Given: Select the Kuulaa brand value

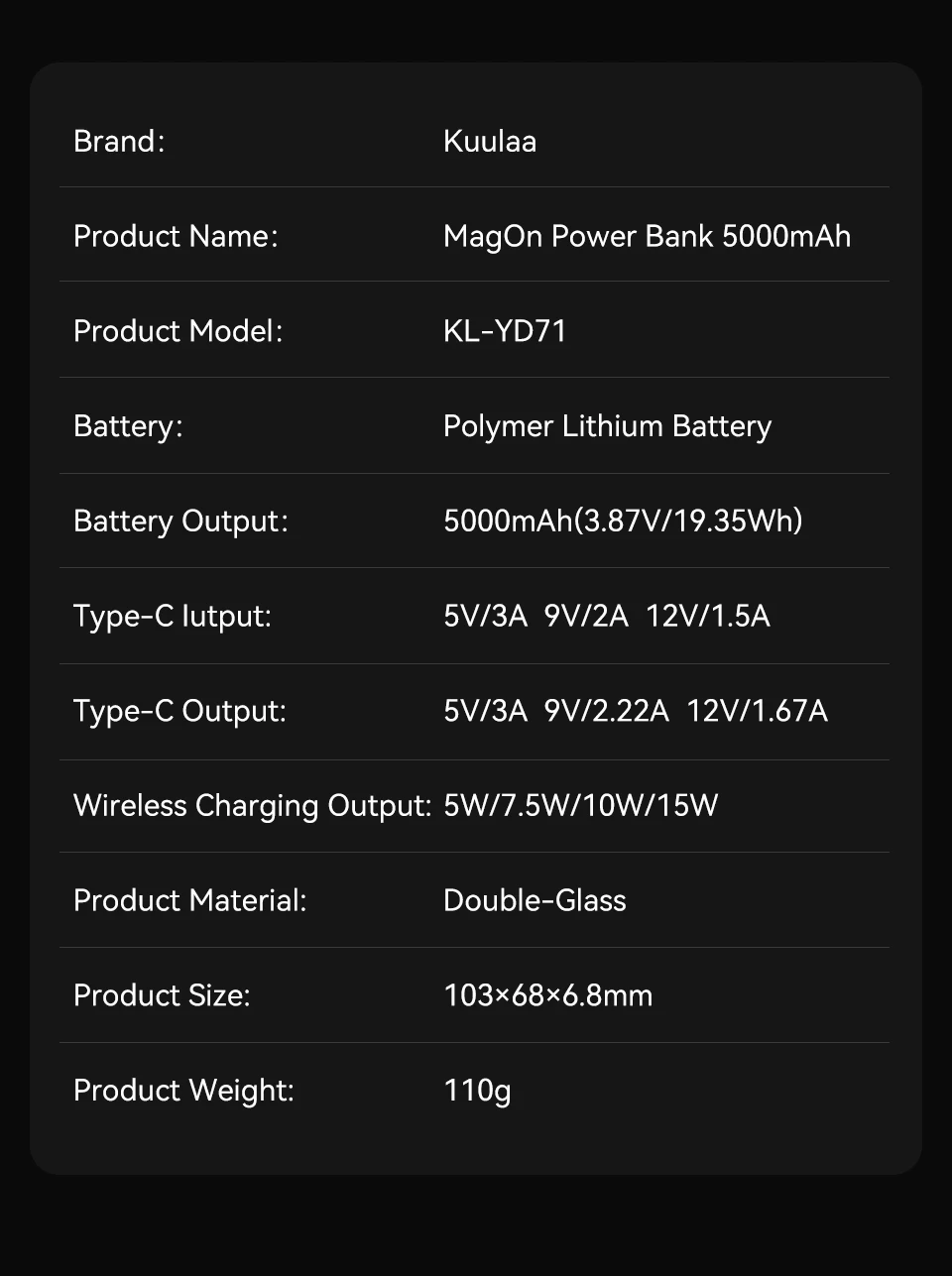Looking at the screenshot, I should tap(490, 141).
